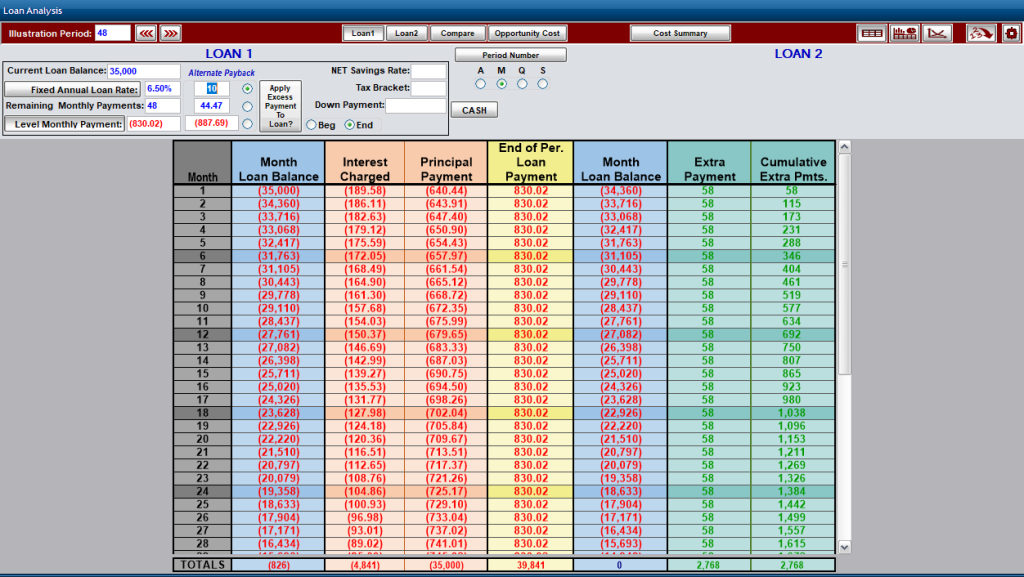Open the line graph icon
1024x577 pixels.
pos(937,33)
